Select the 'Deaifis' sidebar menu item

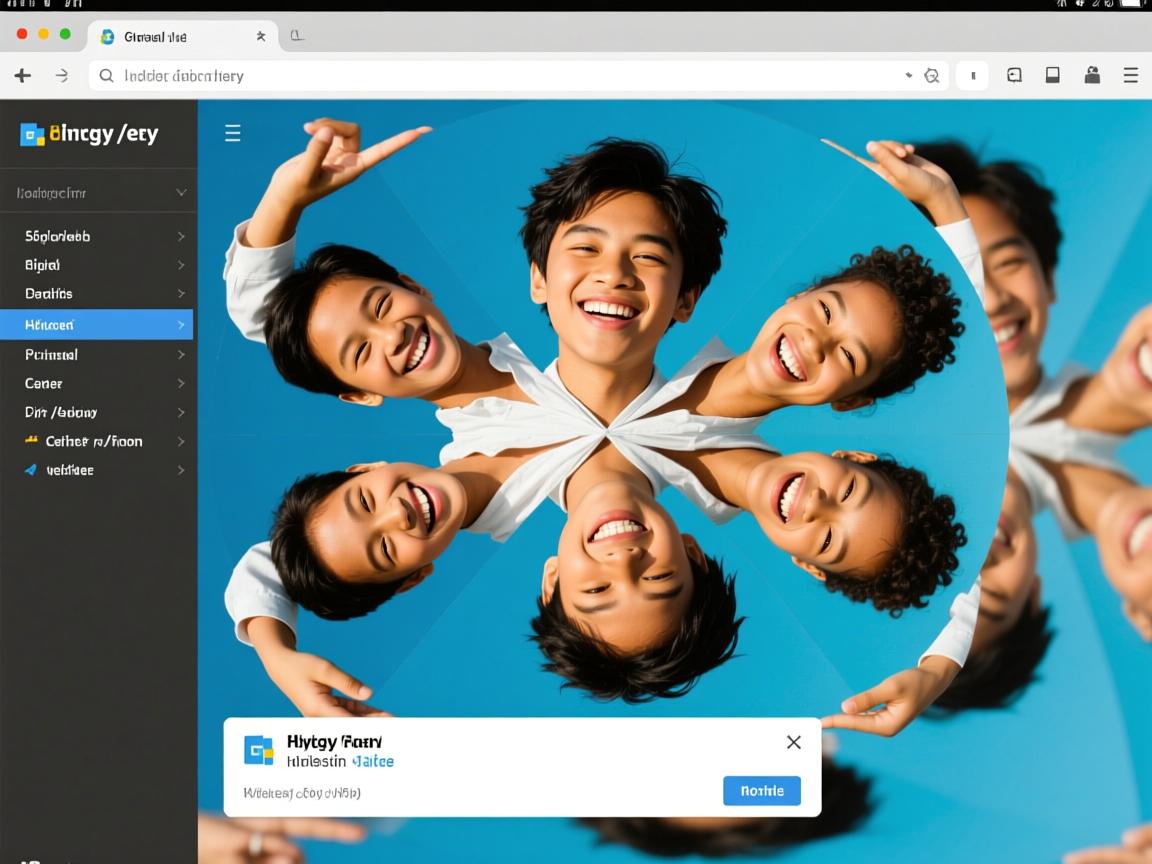(x=49, y=294)
